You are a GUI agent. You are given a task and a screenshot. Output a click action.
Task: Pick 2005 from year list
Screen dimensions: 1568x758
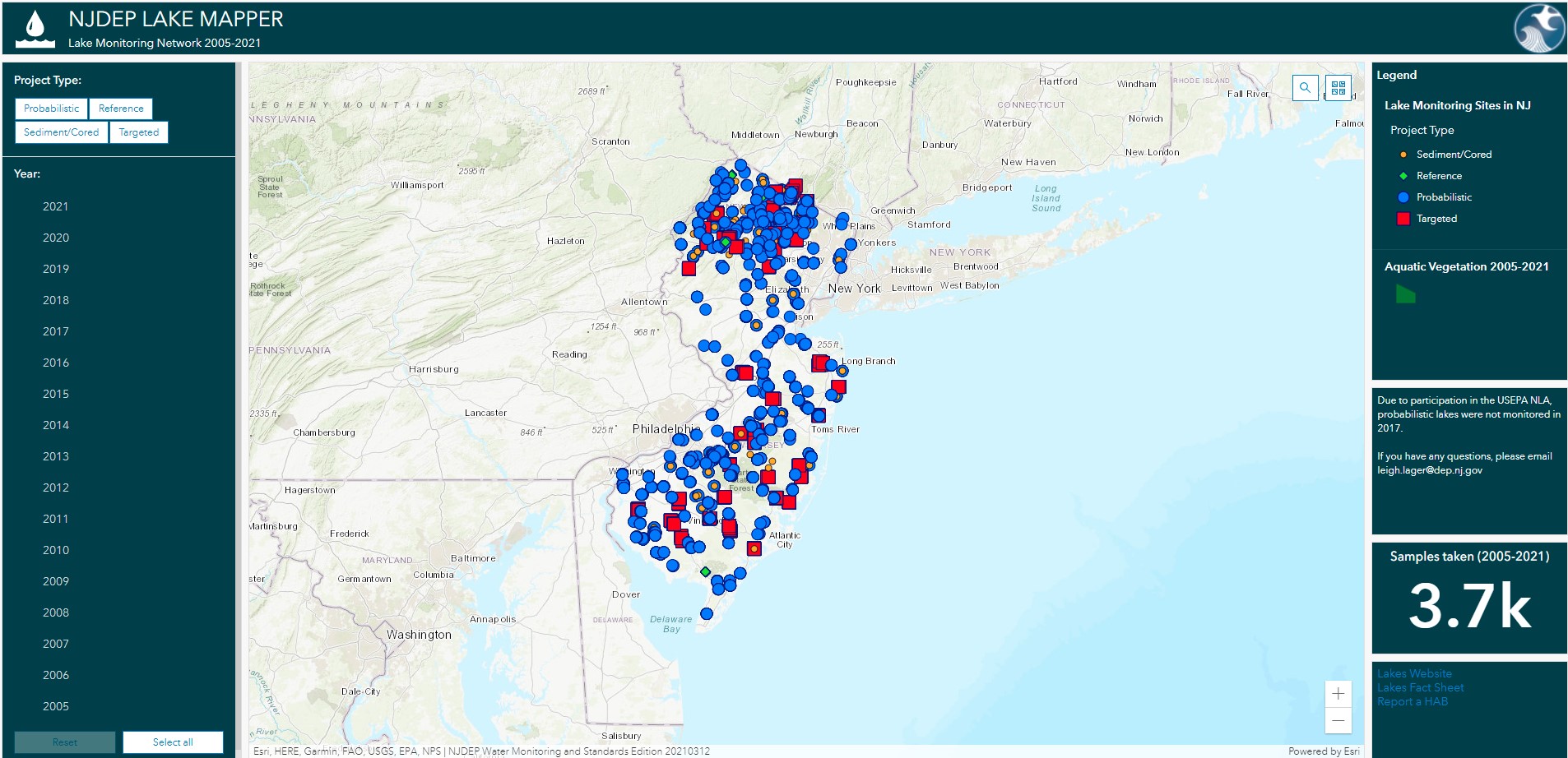tap(56, 706)
